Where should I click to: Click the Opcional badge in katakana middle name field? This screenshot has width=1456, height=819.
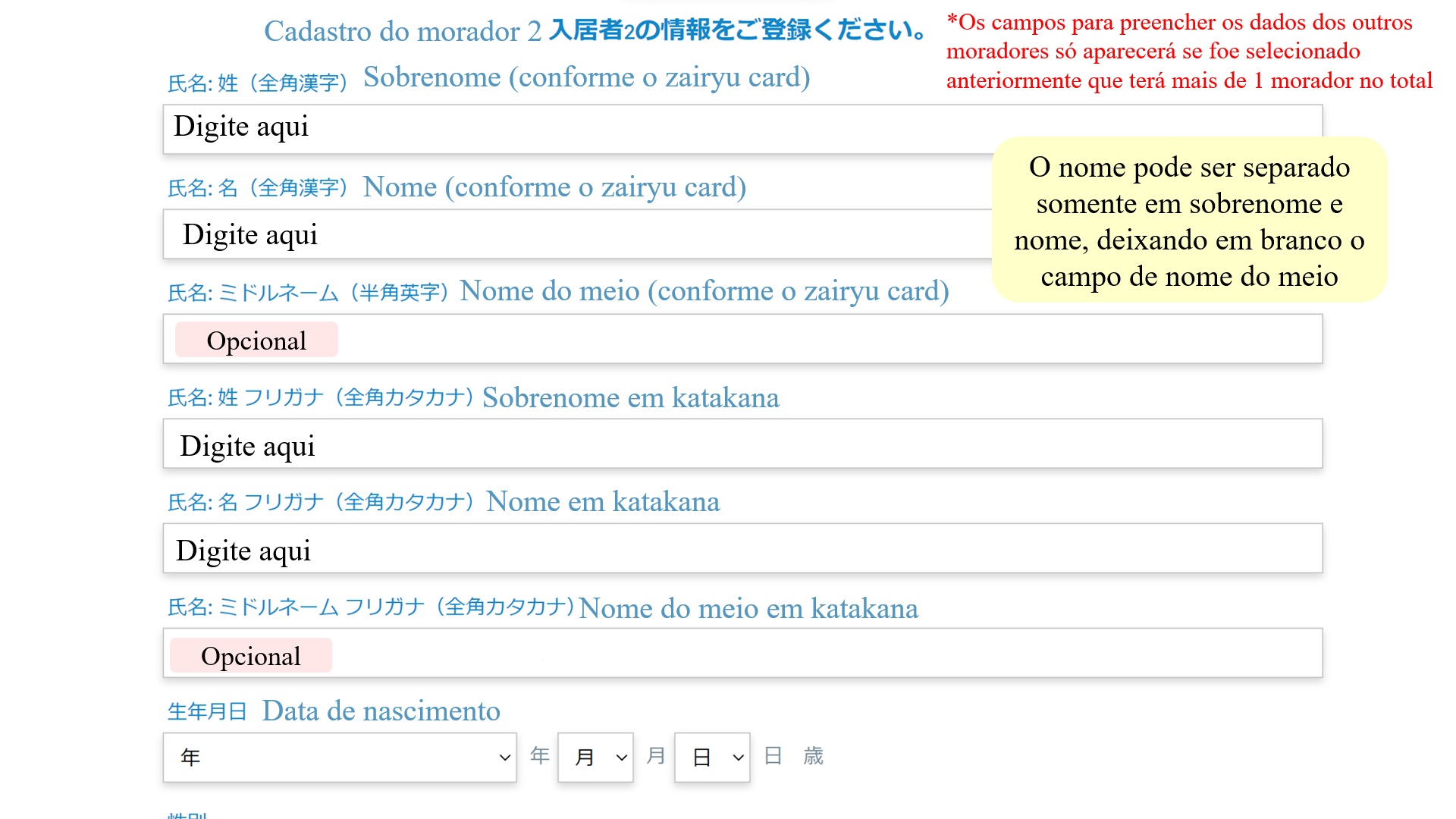click(x=251, y=656)
